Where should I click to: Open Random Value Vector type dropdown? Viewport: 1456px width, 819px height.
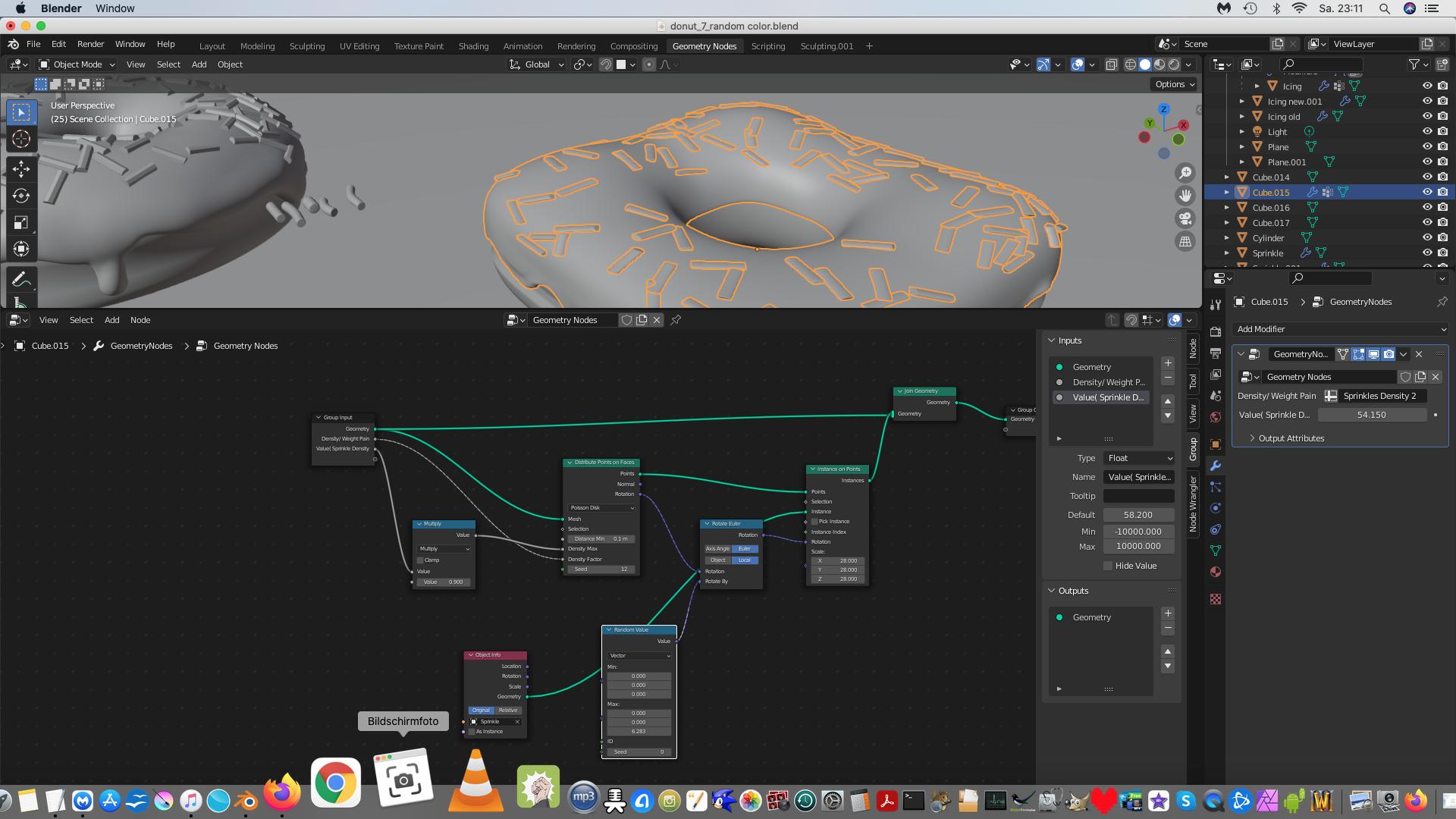(x=639, y=656)
